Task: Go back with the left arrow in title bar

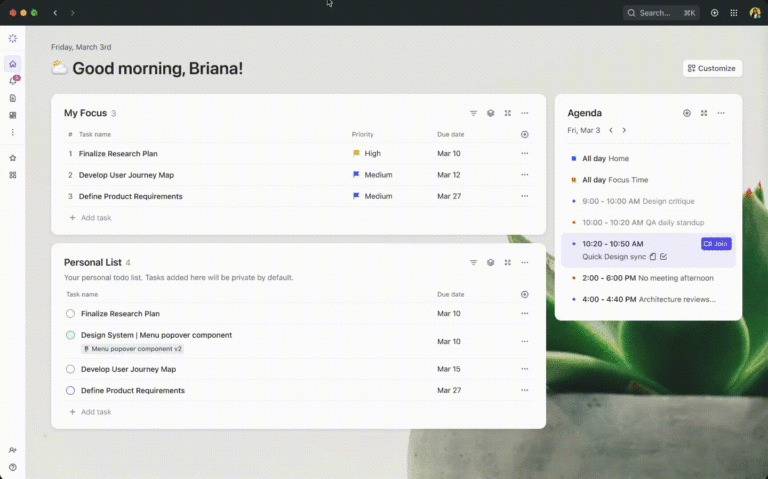Action: tap(55, 13)
